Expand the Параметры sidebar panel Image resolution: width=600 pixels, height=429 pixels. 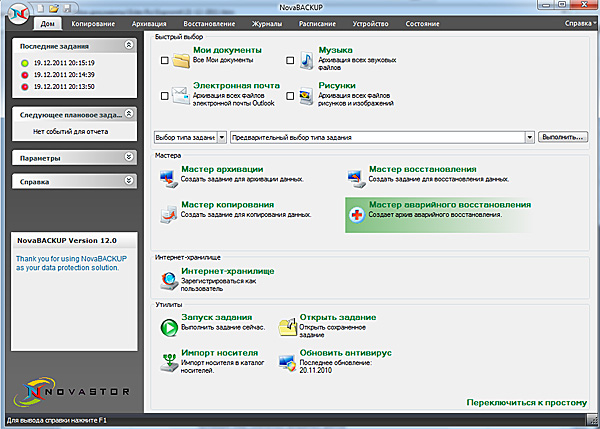click(x=128, y=157)
